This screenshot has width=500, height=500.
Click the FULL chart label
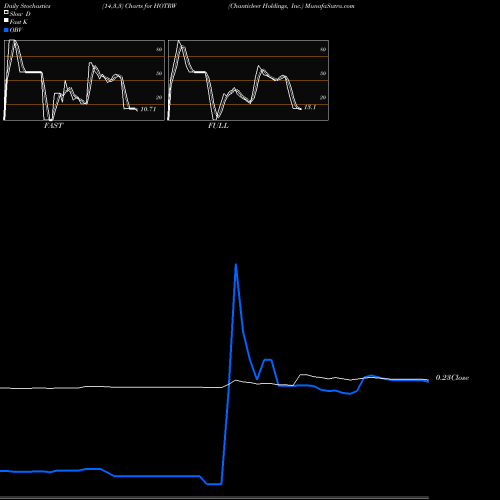218,125
